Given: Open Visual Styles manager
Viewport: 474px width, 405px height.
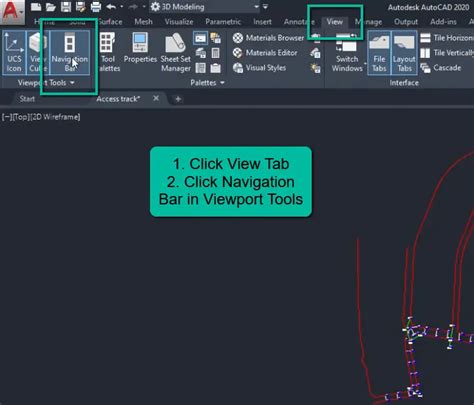Looking at the screenshot, I should pyautogui.click(x=259, y=68).
